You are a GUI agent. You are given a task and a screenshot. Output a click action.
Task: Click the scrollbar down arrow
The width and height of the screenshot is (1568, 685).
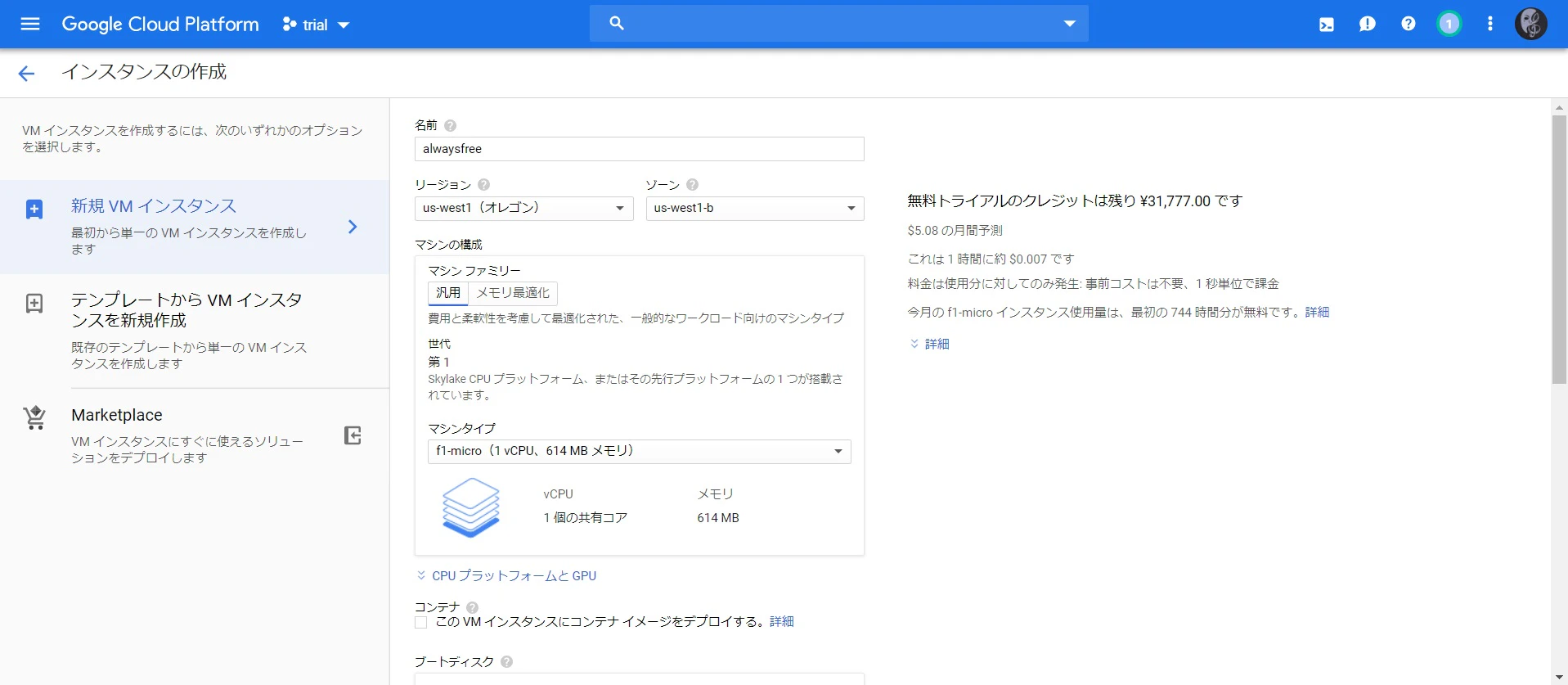tap(1559, 678)
